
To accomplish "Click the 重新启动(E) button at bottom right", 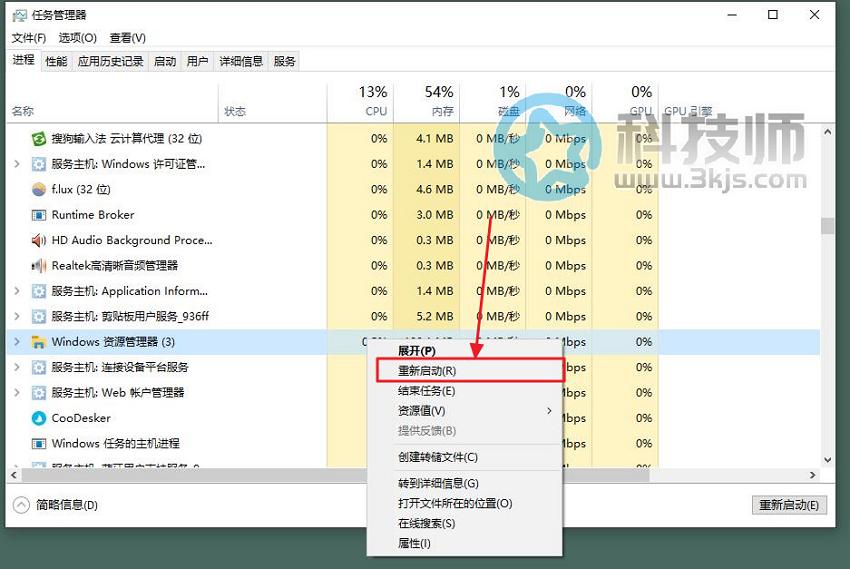I will [789, 505].
